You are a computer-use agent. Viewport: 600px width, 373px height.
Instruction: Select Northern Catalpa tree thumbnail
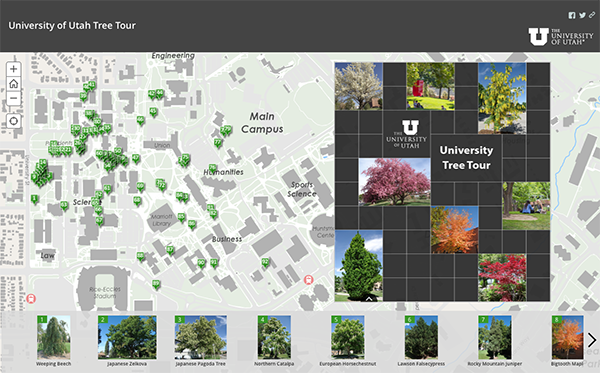(274, 337)
